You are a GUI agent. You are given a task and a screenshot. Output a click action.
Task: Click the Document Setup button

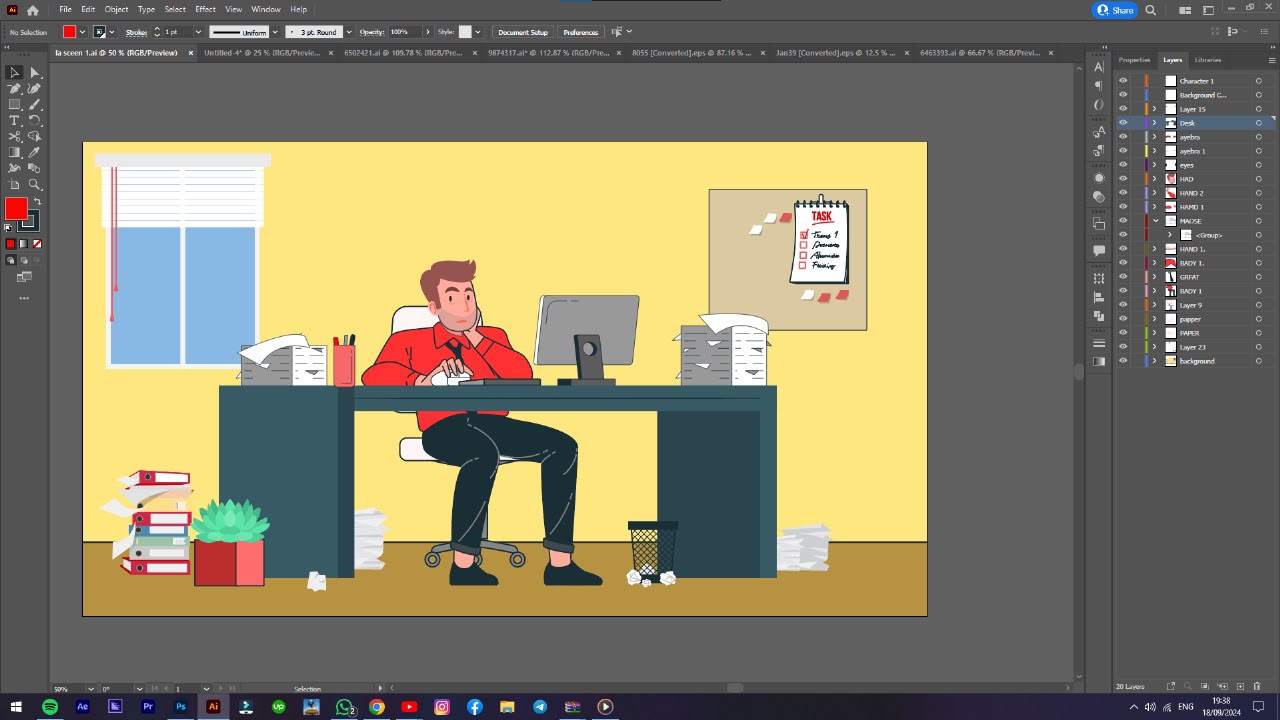(x=523, y=32)
